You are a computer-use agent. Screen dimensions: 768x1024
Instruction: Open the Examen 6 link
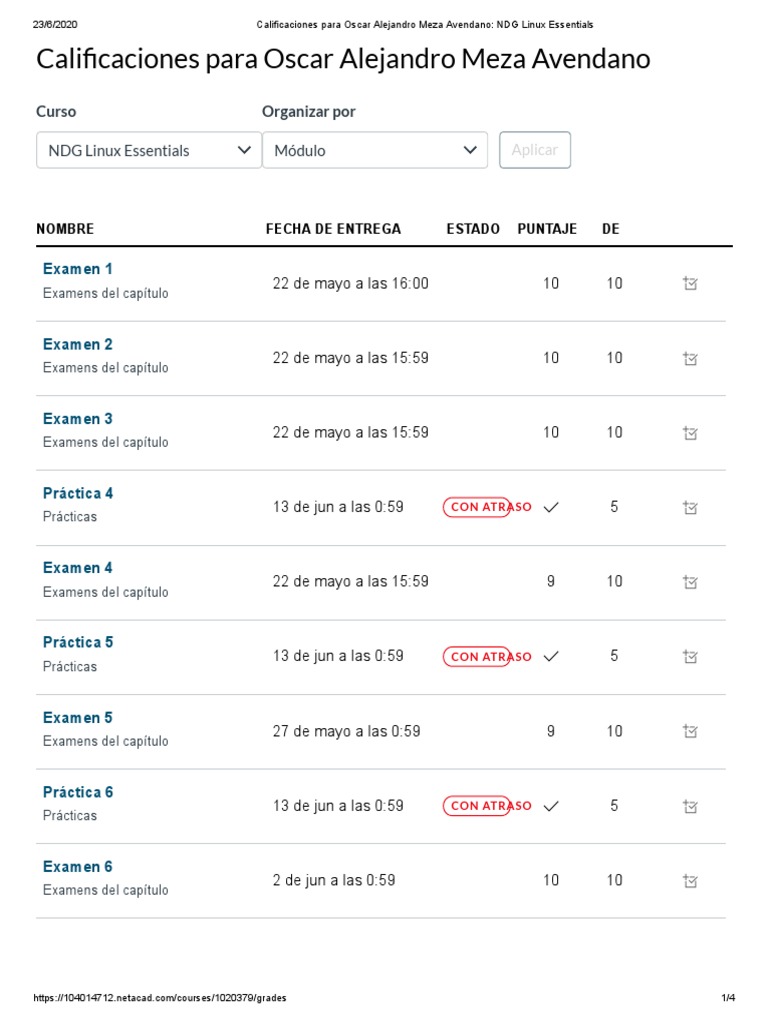[78, 867]
